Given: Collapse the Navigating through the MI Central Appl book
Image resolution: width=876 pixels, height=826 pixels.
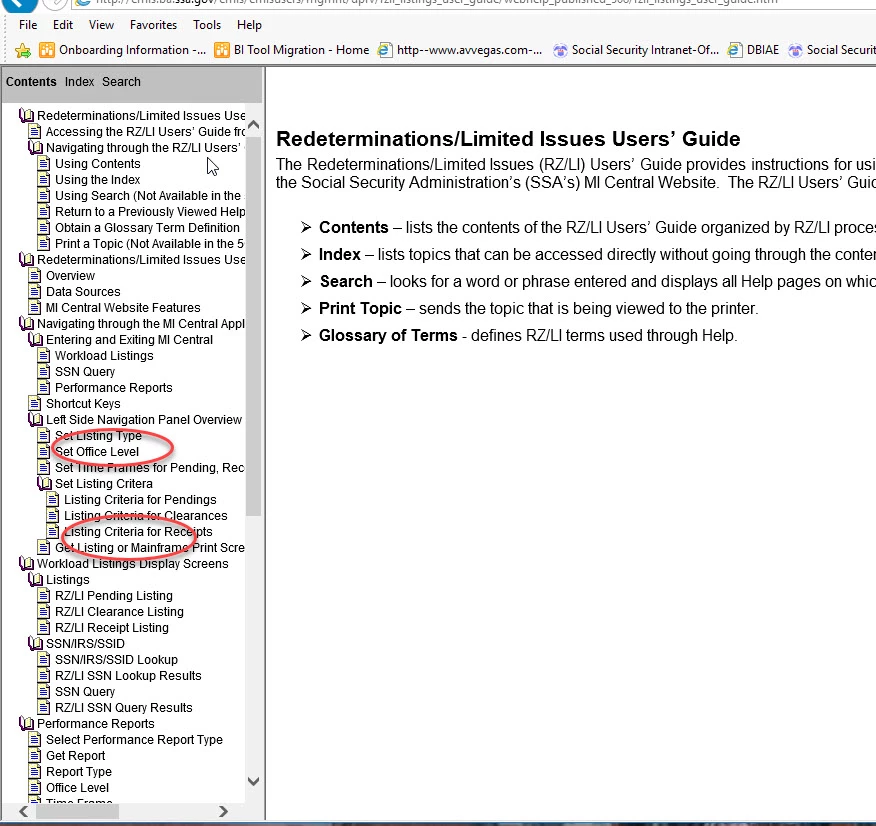Looking at the screenshot, I should 26,324.
